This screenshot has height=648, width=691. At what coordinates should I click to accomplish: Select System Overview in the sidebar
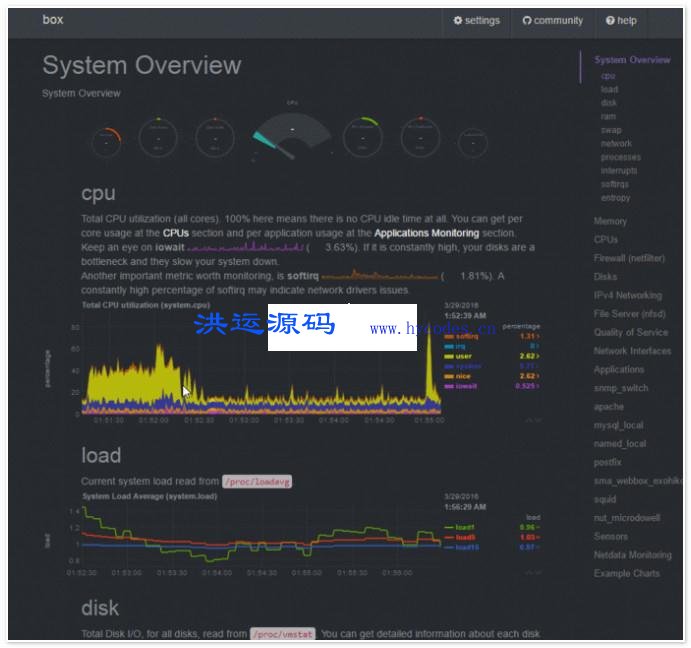pos(632,60)
